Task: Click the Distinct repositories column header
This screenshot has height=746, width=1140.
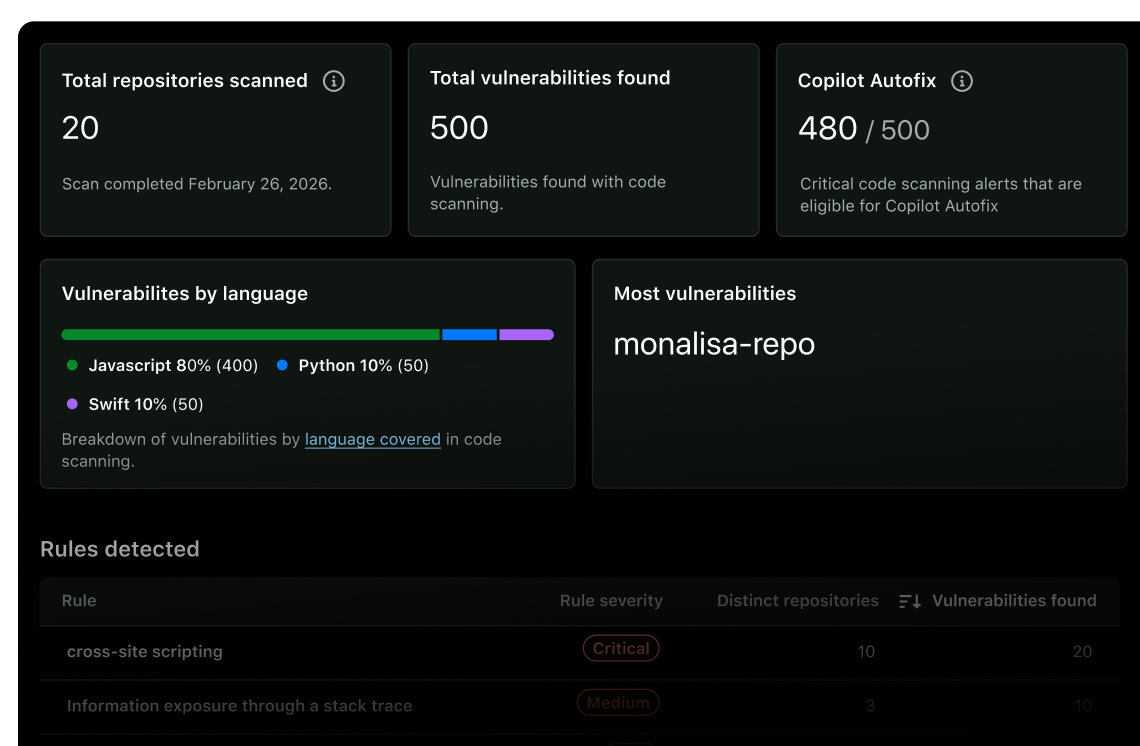Action: click(798, 601)
